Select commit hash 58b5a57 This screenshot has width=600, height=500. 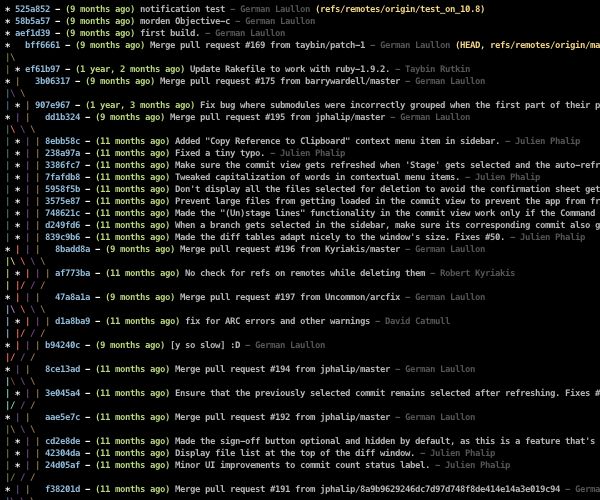(x=33, y=21)
